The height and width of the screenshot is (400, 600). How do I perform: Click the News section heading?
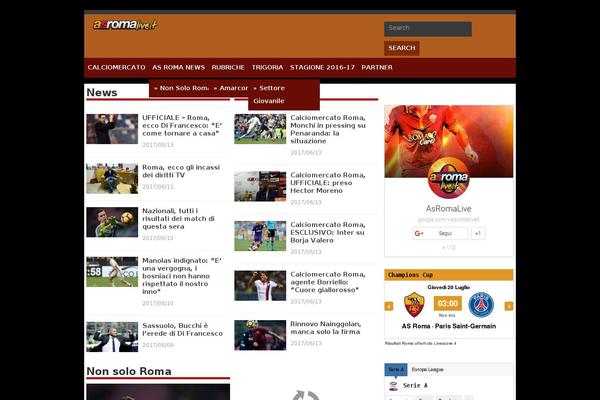102,93
